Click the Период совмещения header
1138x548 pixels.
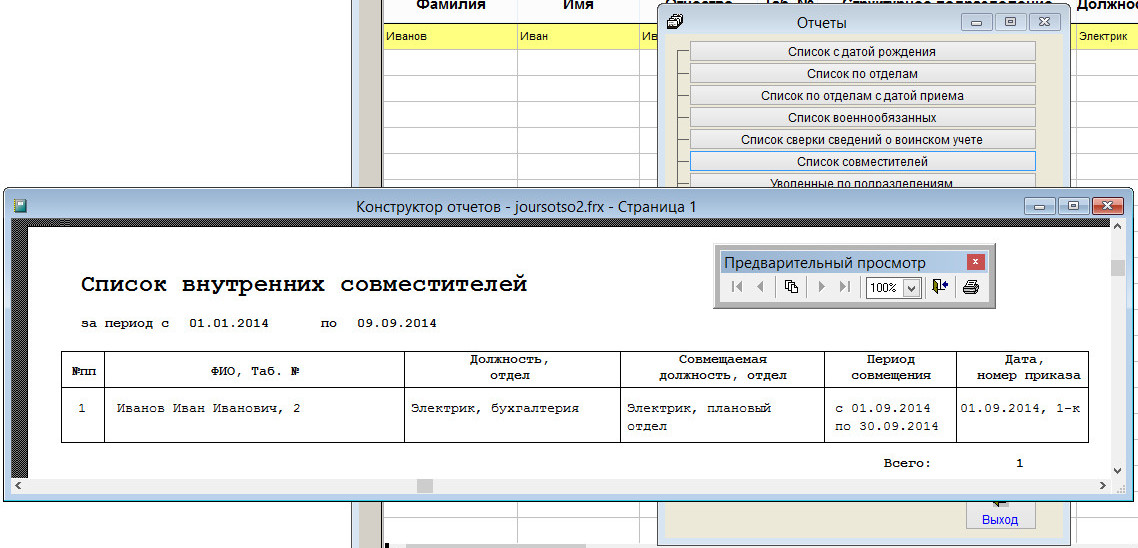click(891, 367)
